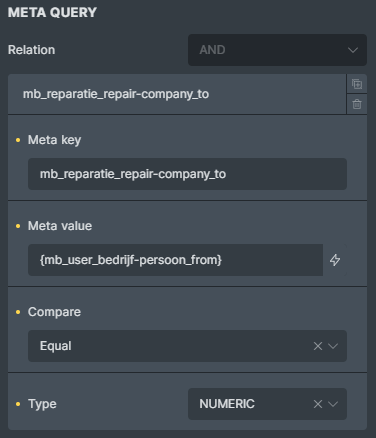Click the Meta value label

tap(60, 226)
